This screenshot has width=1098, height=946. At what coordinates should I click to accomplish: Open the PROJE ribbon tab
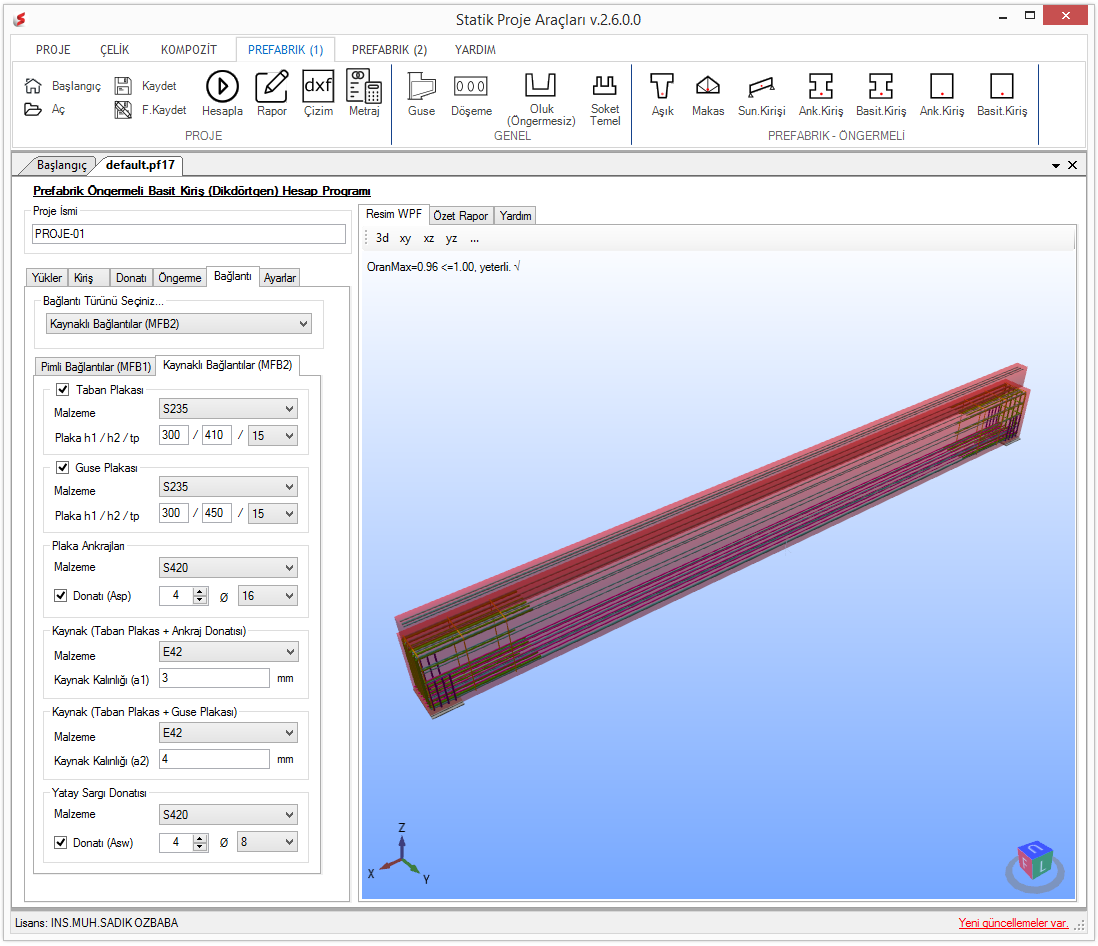pos(53,50)
